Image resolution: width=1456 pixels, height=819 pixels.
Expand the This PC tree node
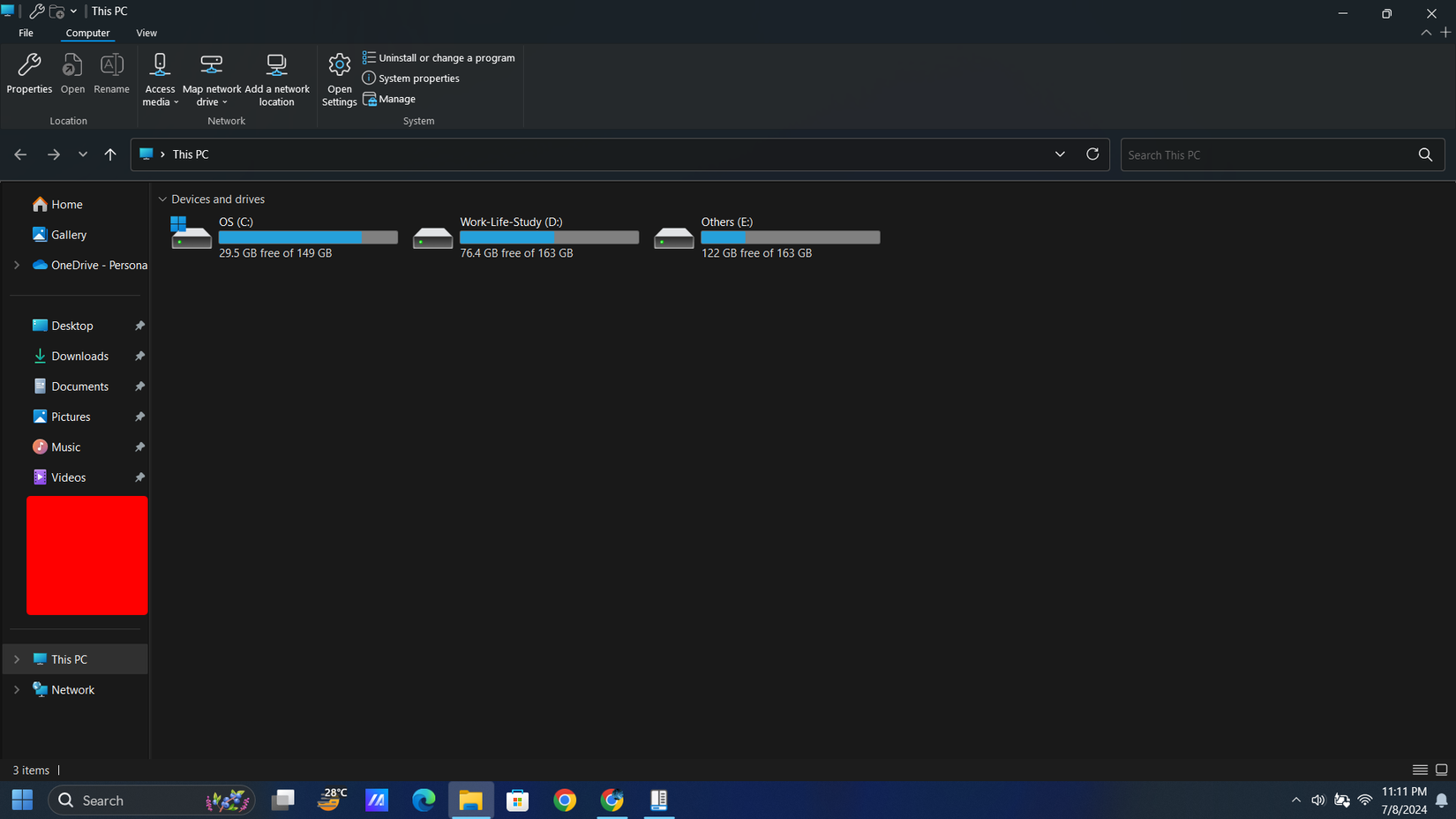click(16, 658)
